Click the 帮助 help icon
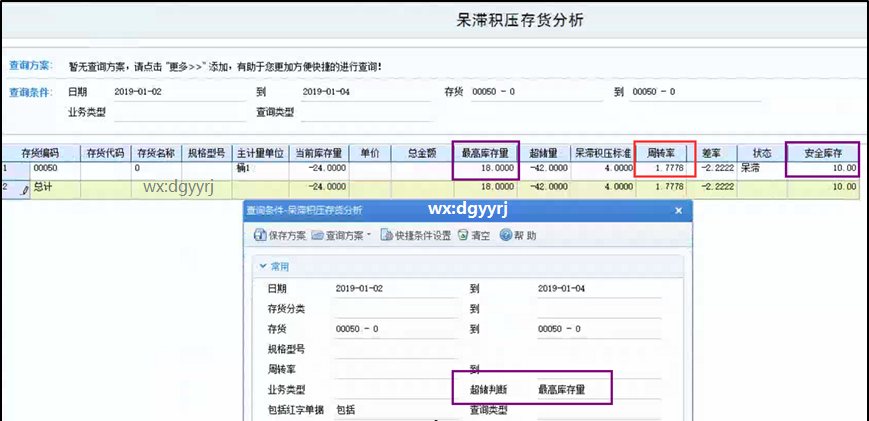This screenshot has height=421, width=869. click(505, 235)
